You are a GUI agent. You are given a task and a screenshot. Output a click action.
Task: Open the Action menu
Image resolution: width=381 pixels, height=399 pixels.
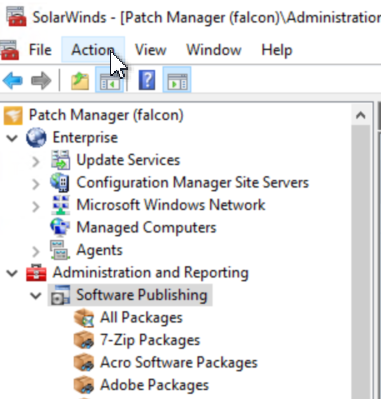click(93, 50)
